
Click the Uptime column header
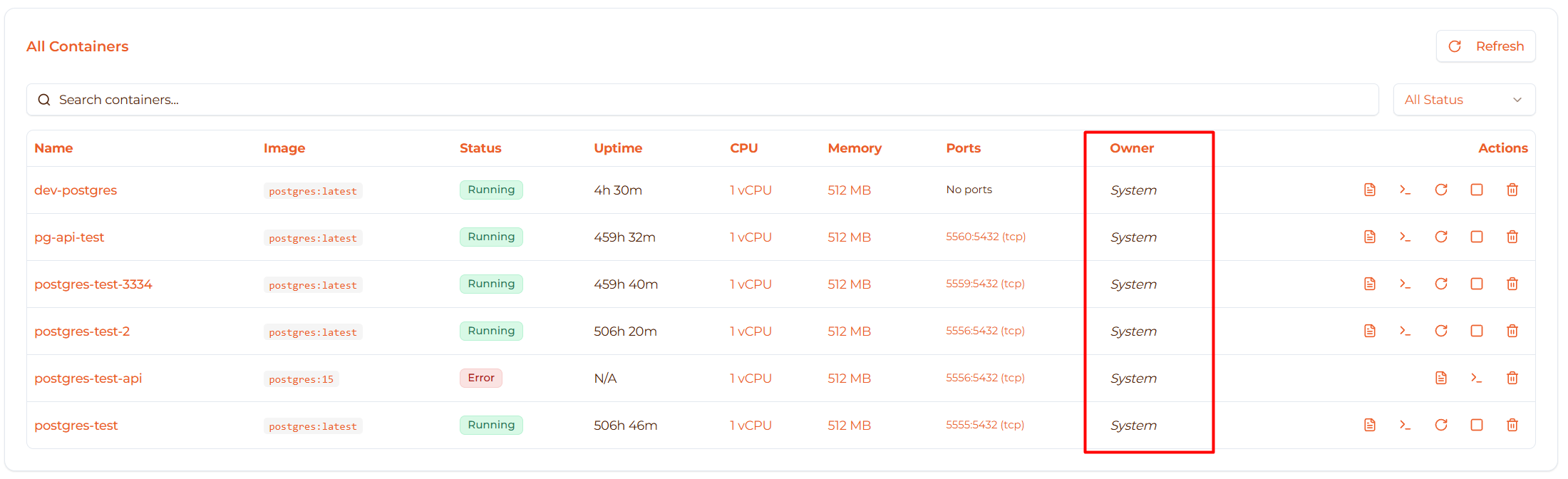(618, 148)
